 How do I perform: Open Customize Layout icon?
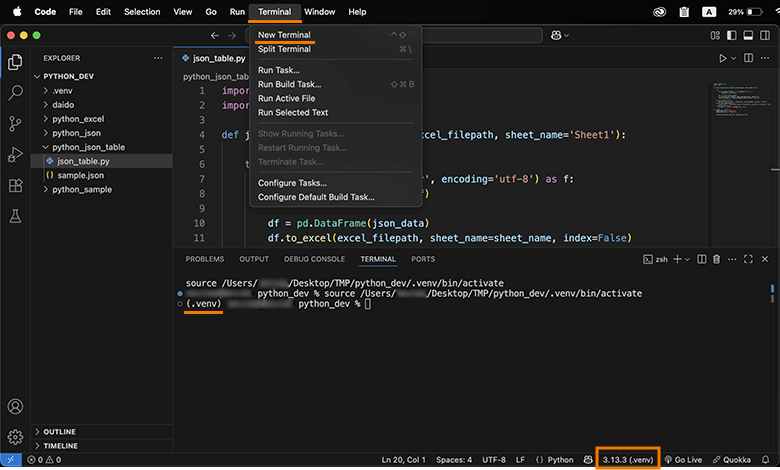coord(715,35)
